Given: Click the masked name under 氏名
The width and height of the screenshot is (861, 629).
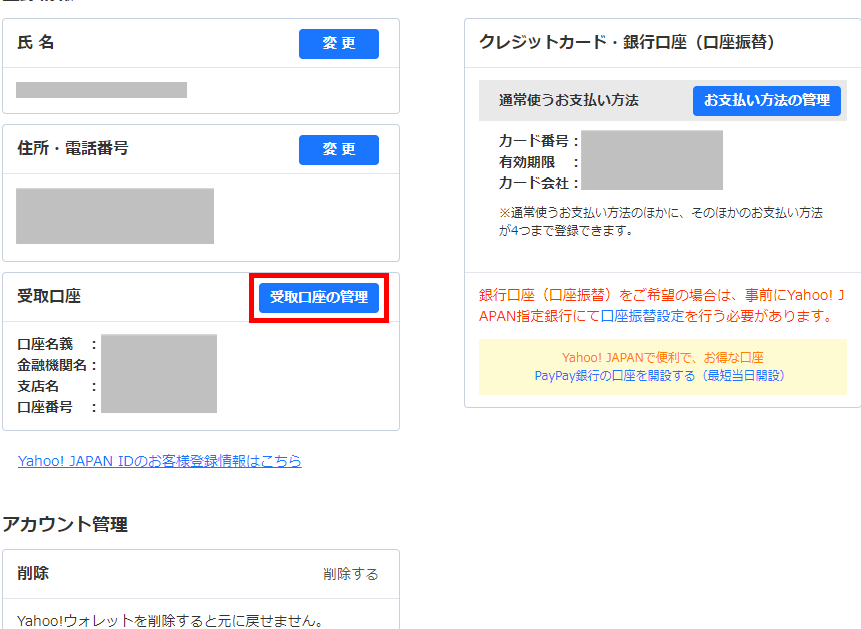Looking at the screenshot, I should click(x=101, y=90).
